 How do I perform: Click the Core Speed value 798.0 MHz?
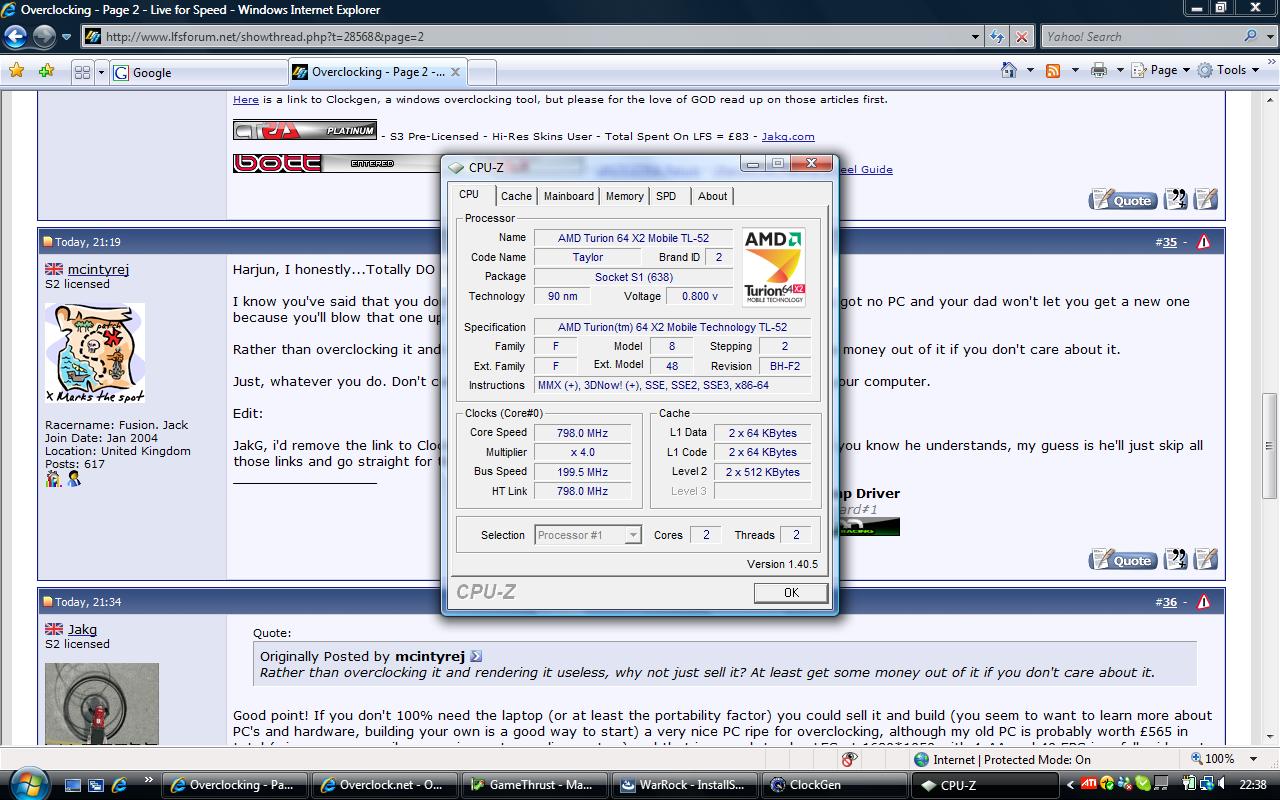click(x=582, y=433)
